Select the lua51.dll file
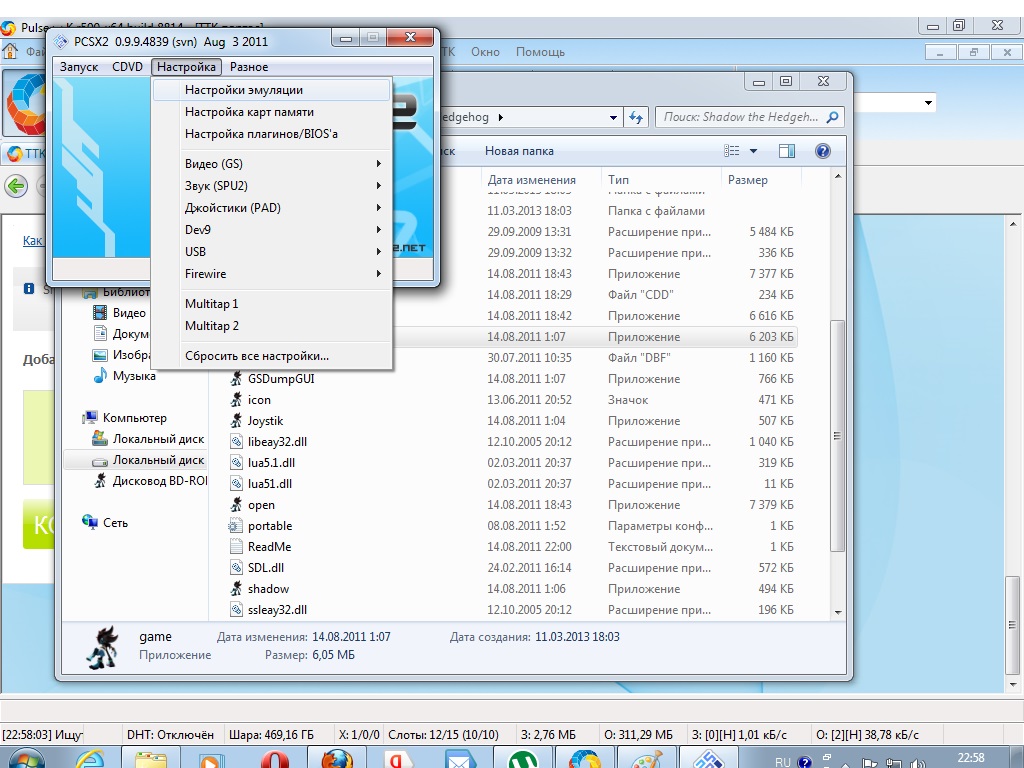 click(270, 484)
